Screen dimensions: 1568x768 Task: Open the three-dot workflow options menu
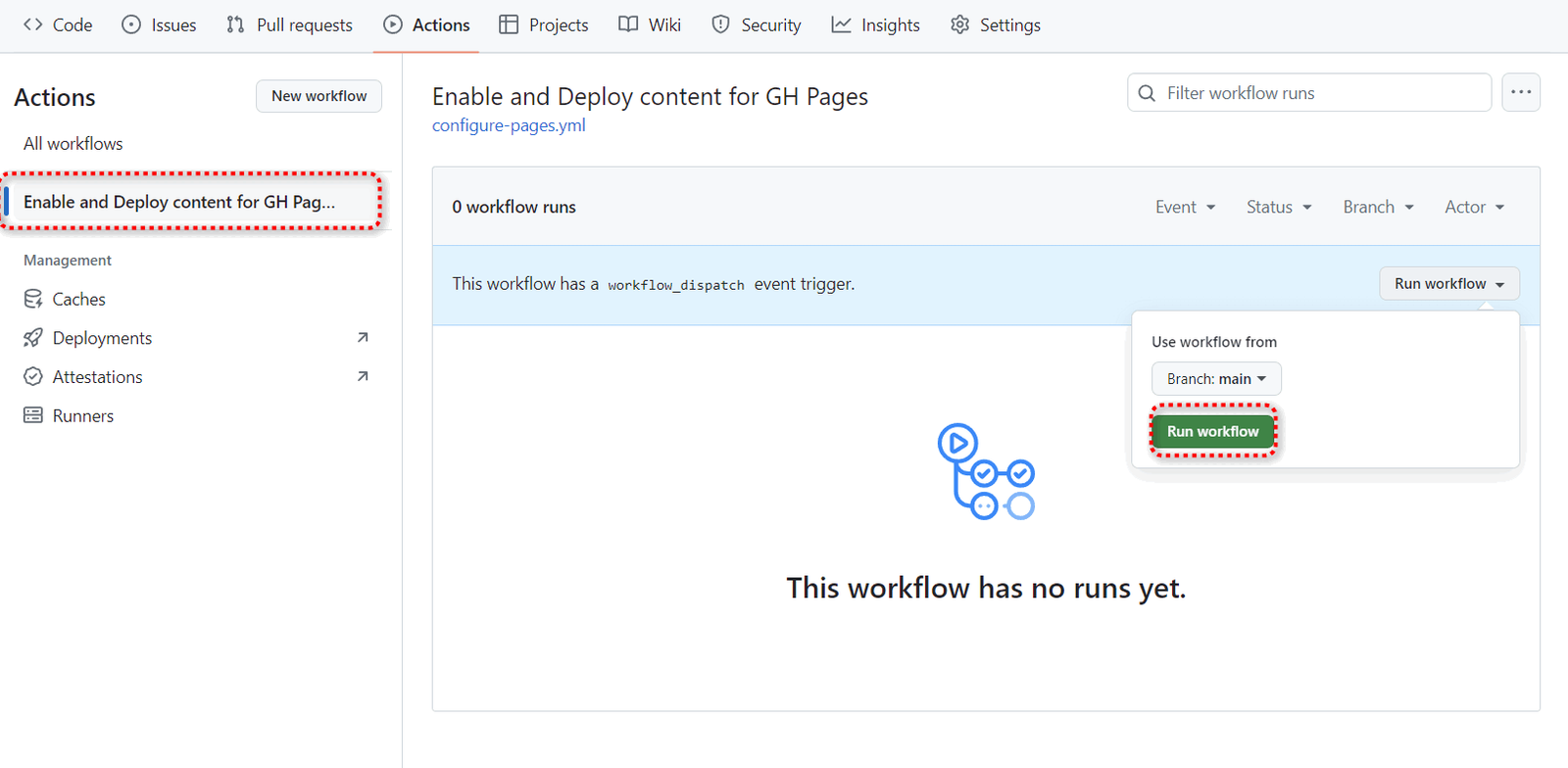coord(1521,92)
